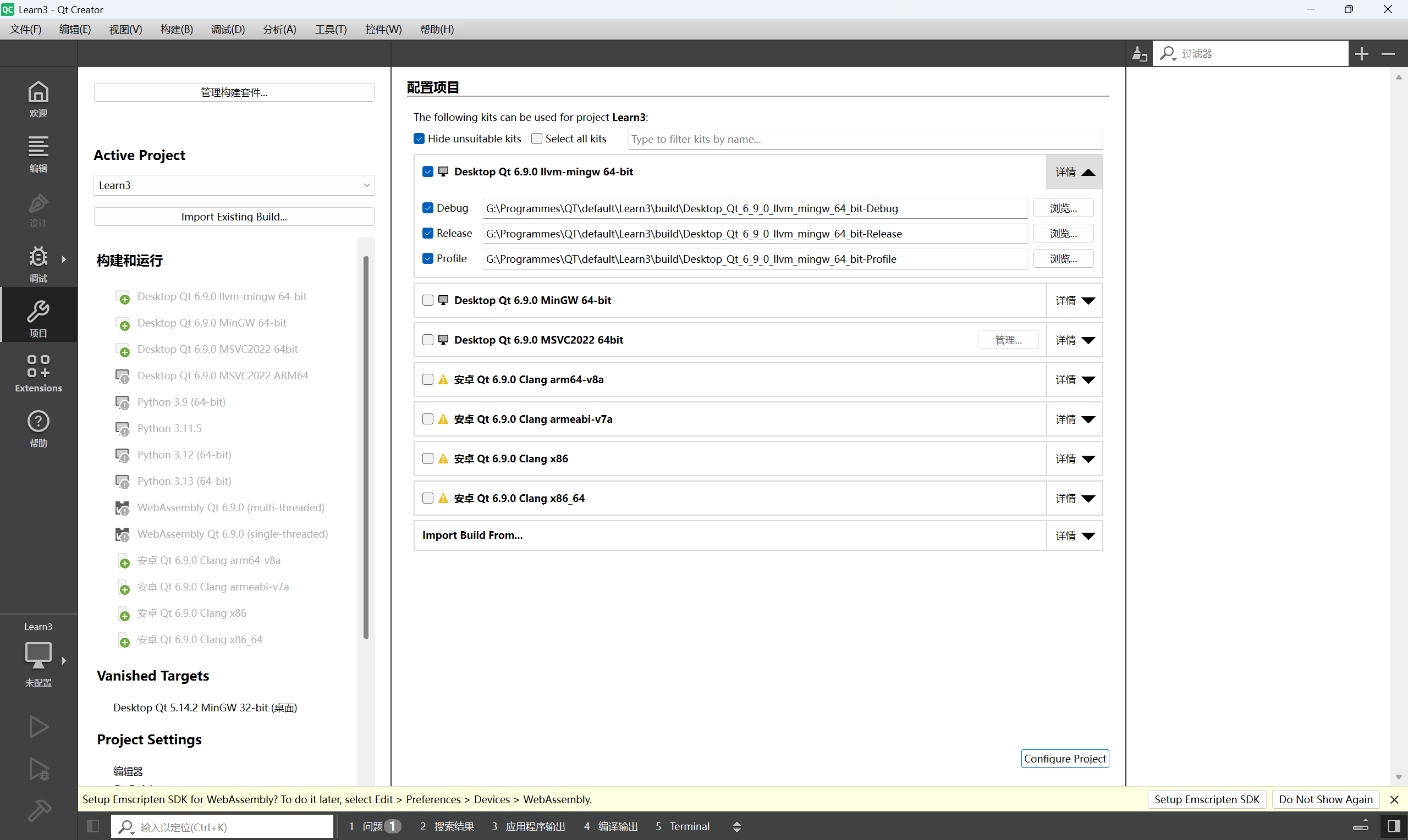Expand details of Import Build From...
Viewport: 1408px width, 840px height.
tap(1075, 535)
